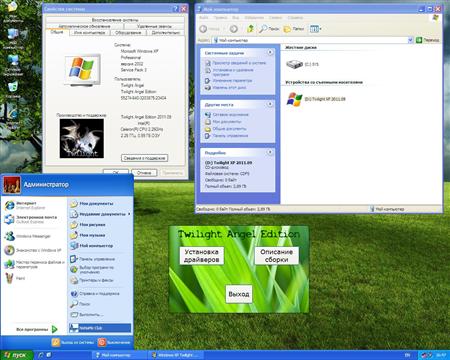
Task: Expand Все программы in Start menu
Action: 36,329
